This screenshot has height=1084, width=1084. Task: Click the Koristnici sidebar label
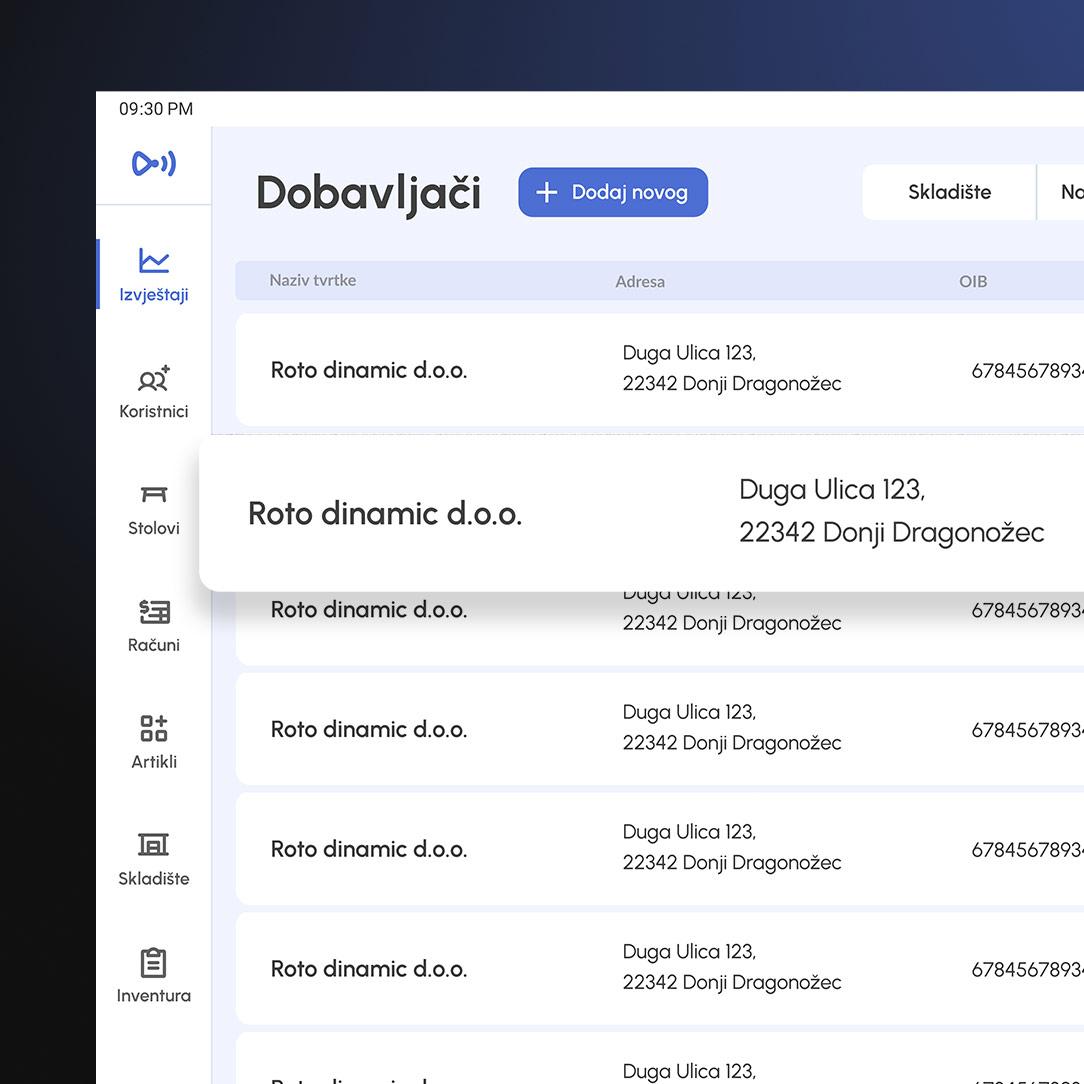coord(153,411)
